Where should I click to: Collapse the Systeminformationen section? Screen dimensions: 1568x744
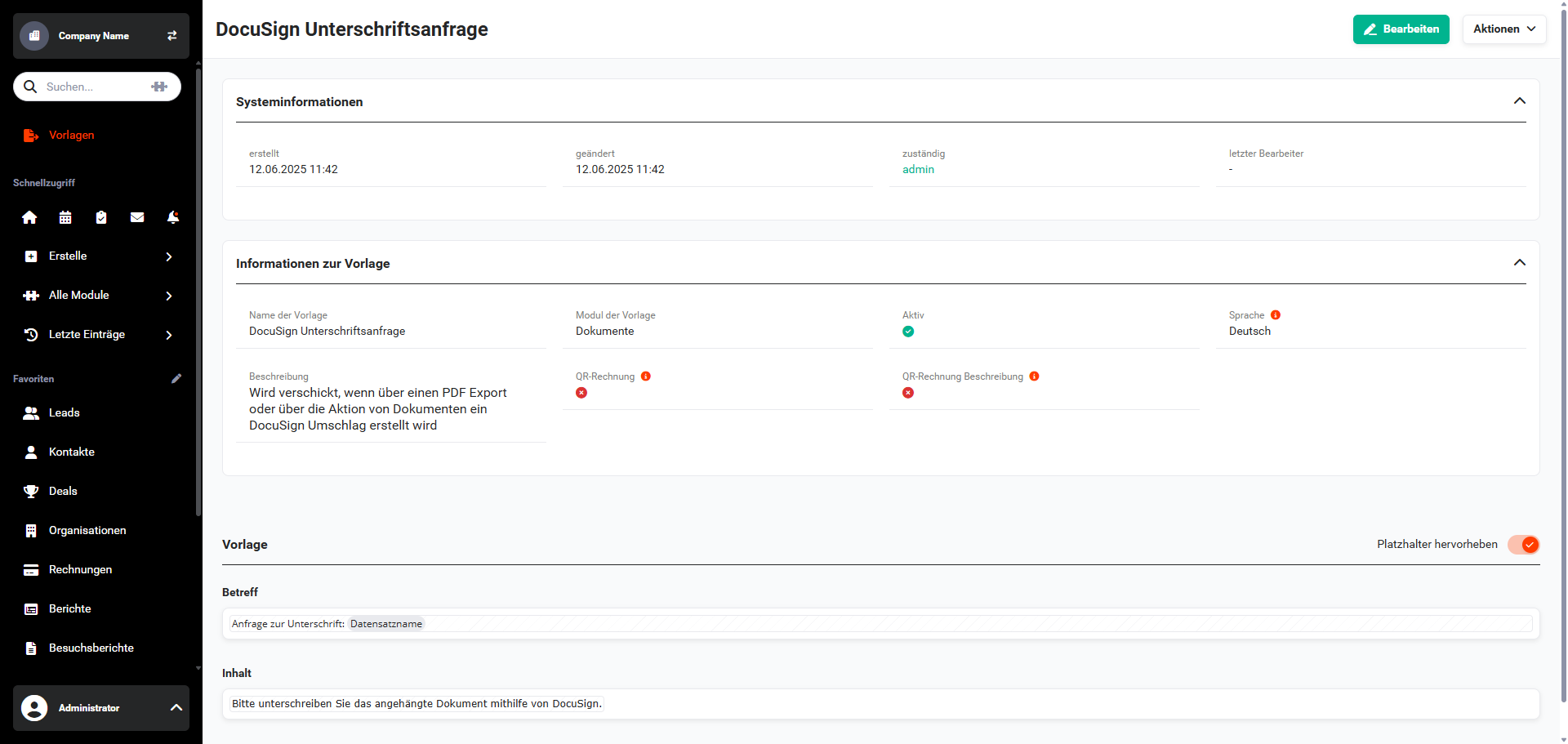(x=1519, y=101)
